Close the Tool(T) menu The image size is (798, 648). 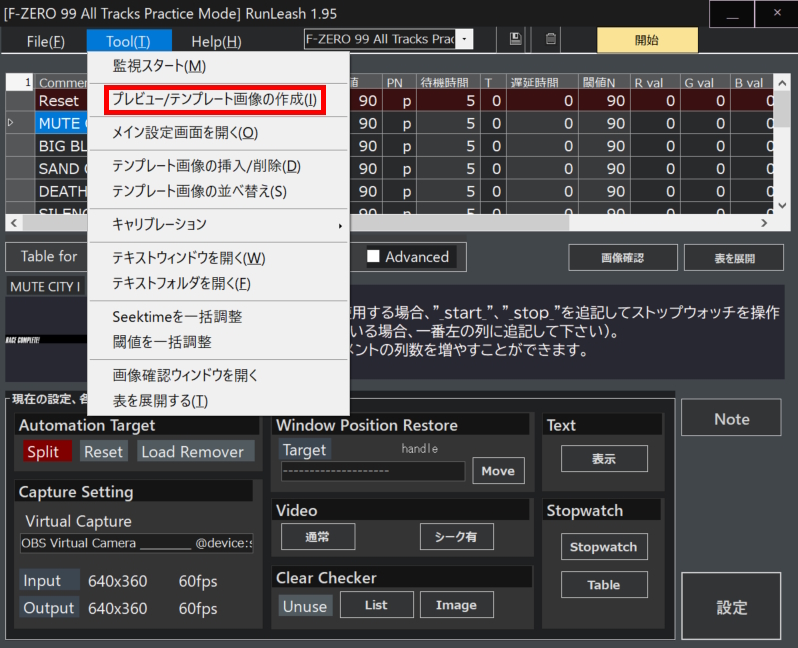click(128, 41)
